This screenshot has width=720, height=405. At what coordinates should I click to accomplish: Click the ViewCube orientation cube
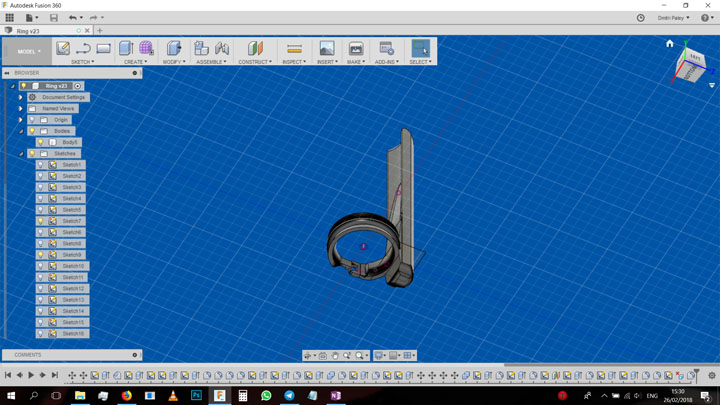(x=692, y=66)
